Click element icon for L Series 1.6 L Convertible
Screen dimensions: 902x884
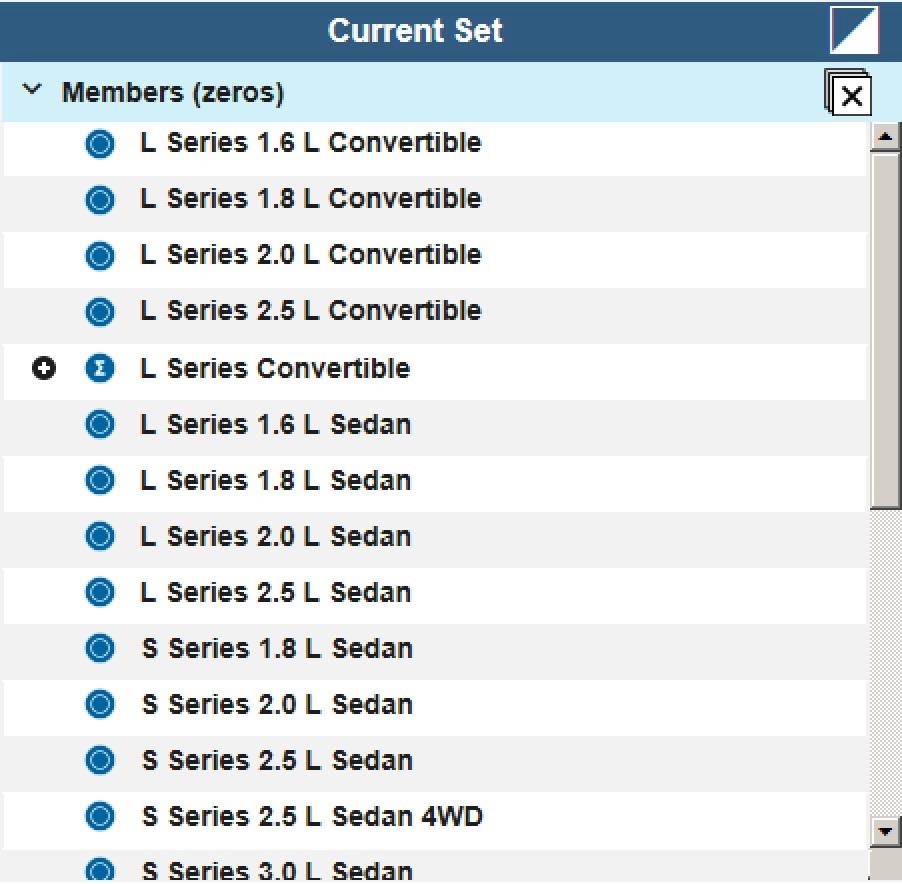pyautogui.click(x=100, y=143)
